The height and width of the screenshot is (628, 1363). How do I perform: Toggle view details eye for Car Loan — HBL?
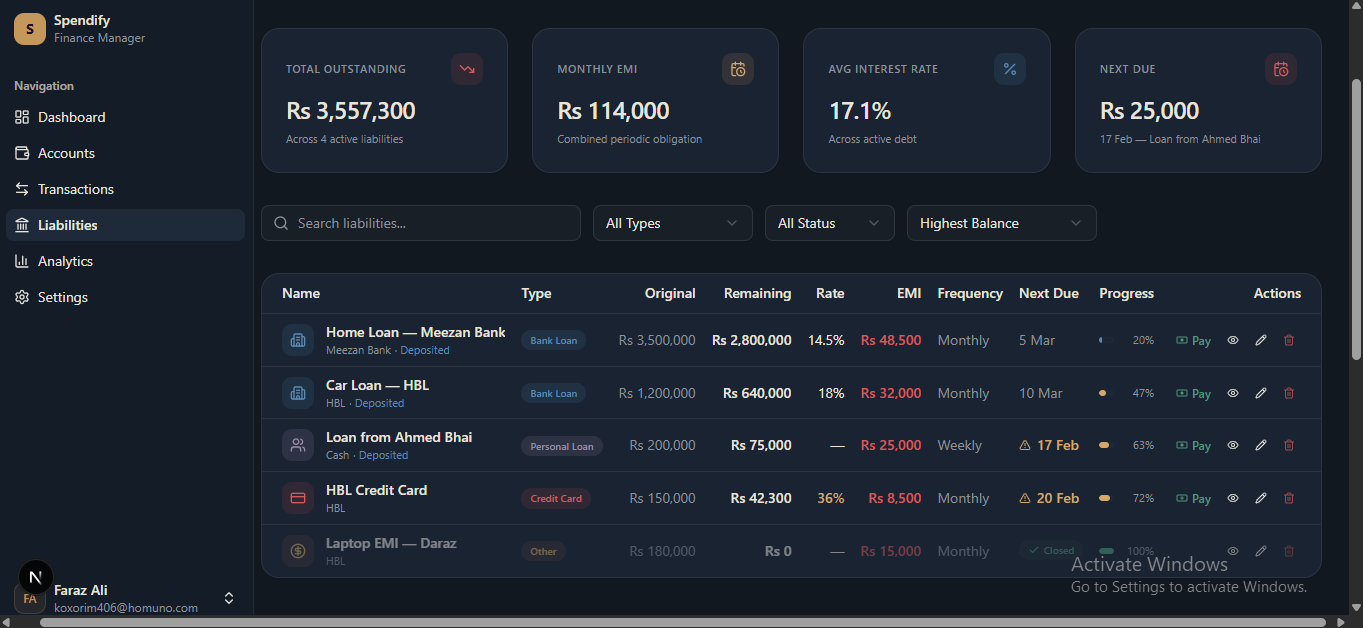pos(1232,393)
